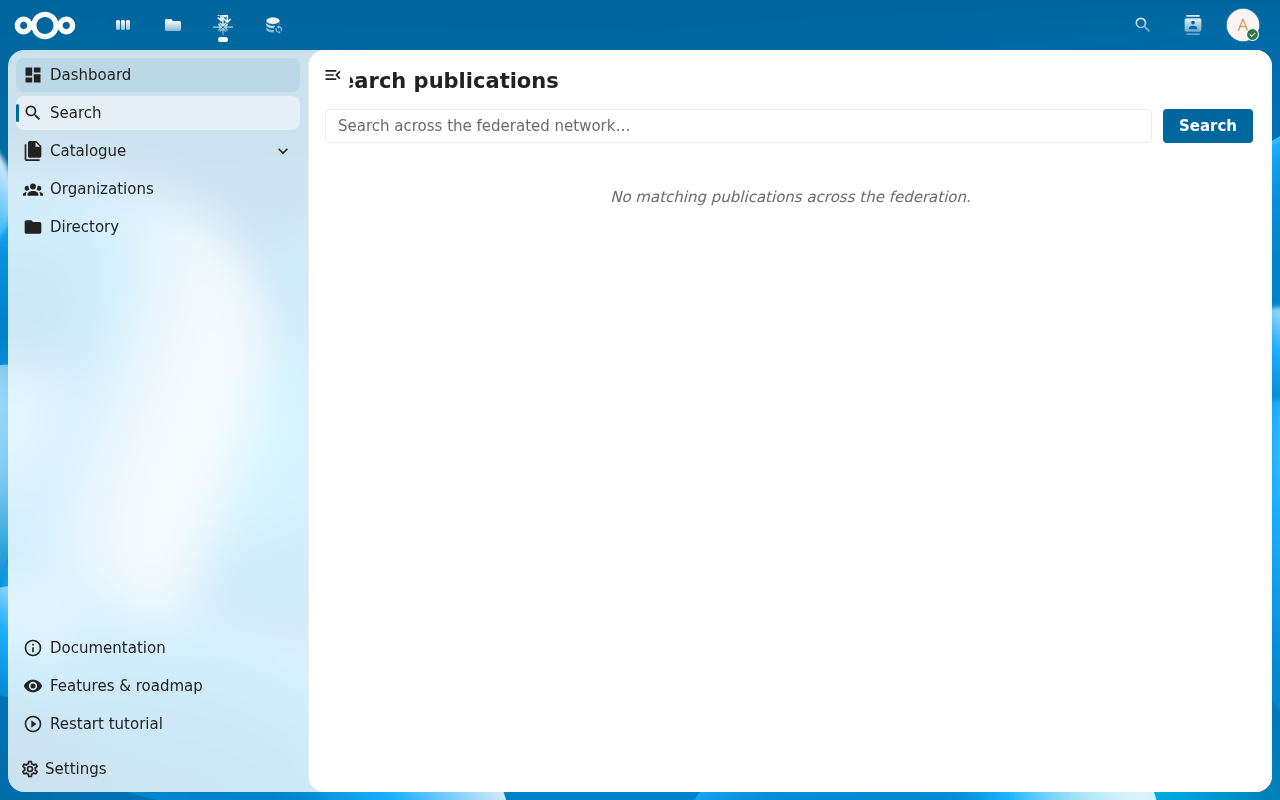Click Restart tutorial

point(158,724)
